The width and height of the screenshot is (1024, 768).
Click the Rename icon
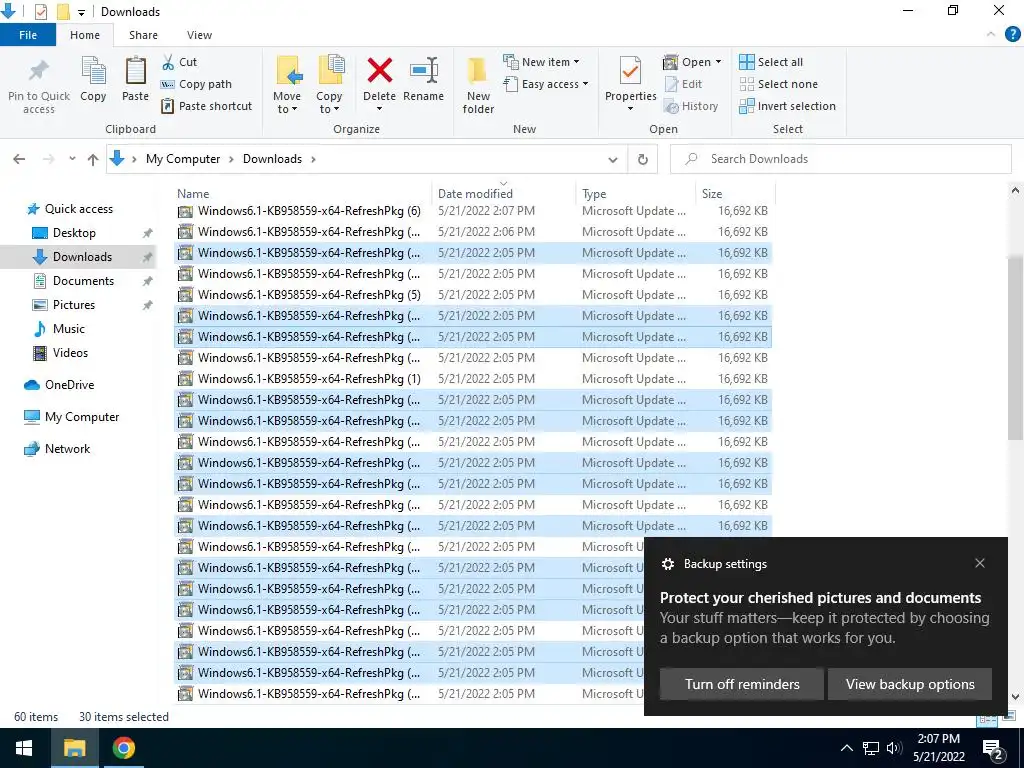[x=423, y=71]
